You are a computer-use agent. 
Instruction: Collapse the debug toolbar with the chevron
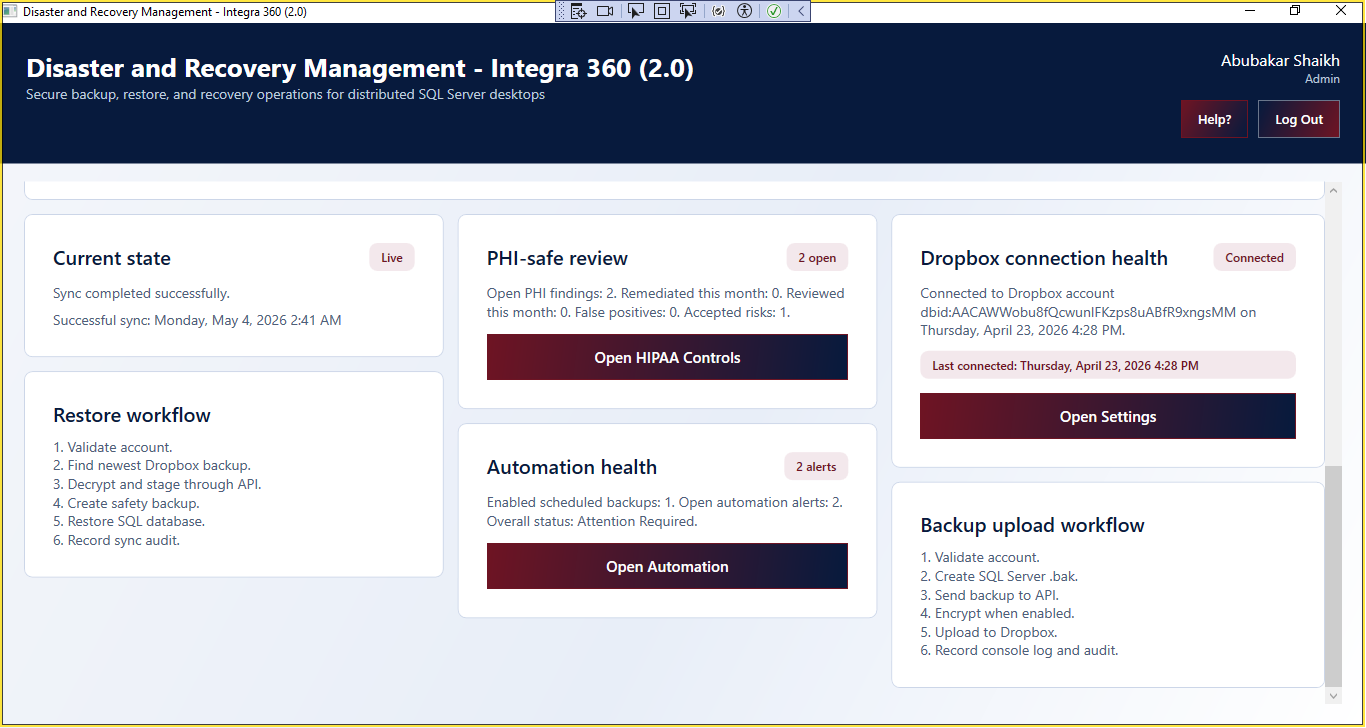point(801,11)
